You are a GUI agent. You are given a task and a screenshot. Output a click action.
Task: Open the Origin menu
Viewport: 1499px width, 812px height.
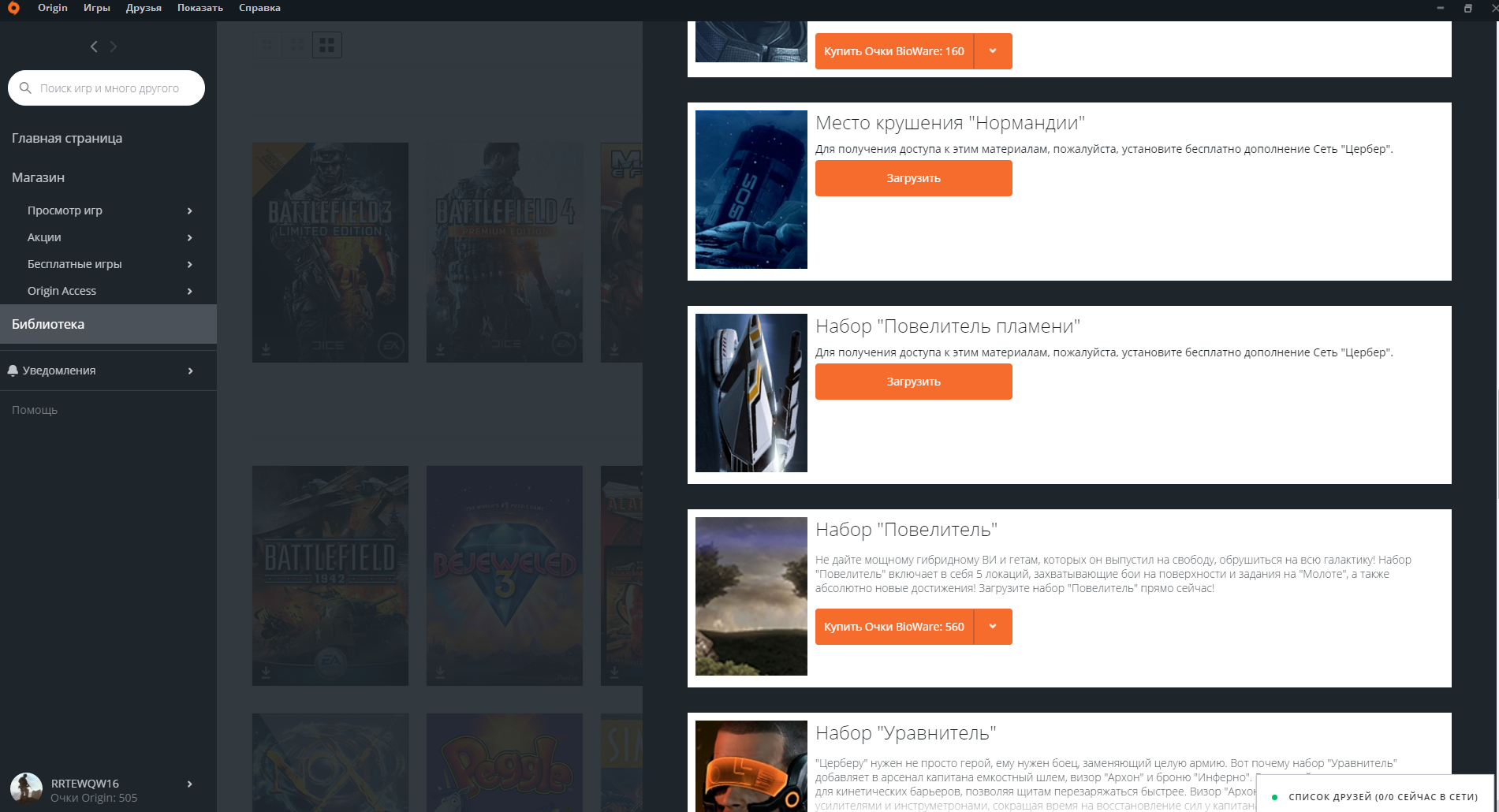point(53,8)
